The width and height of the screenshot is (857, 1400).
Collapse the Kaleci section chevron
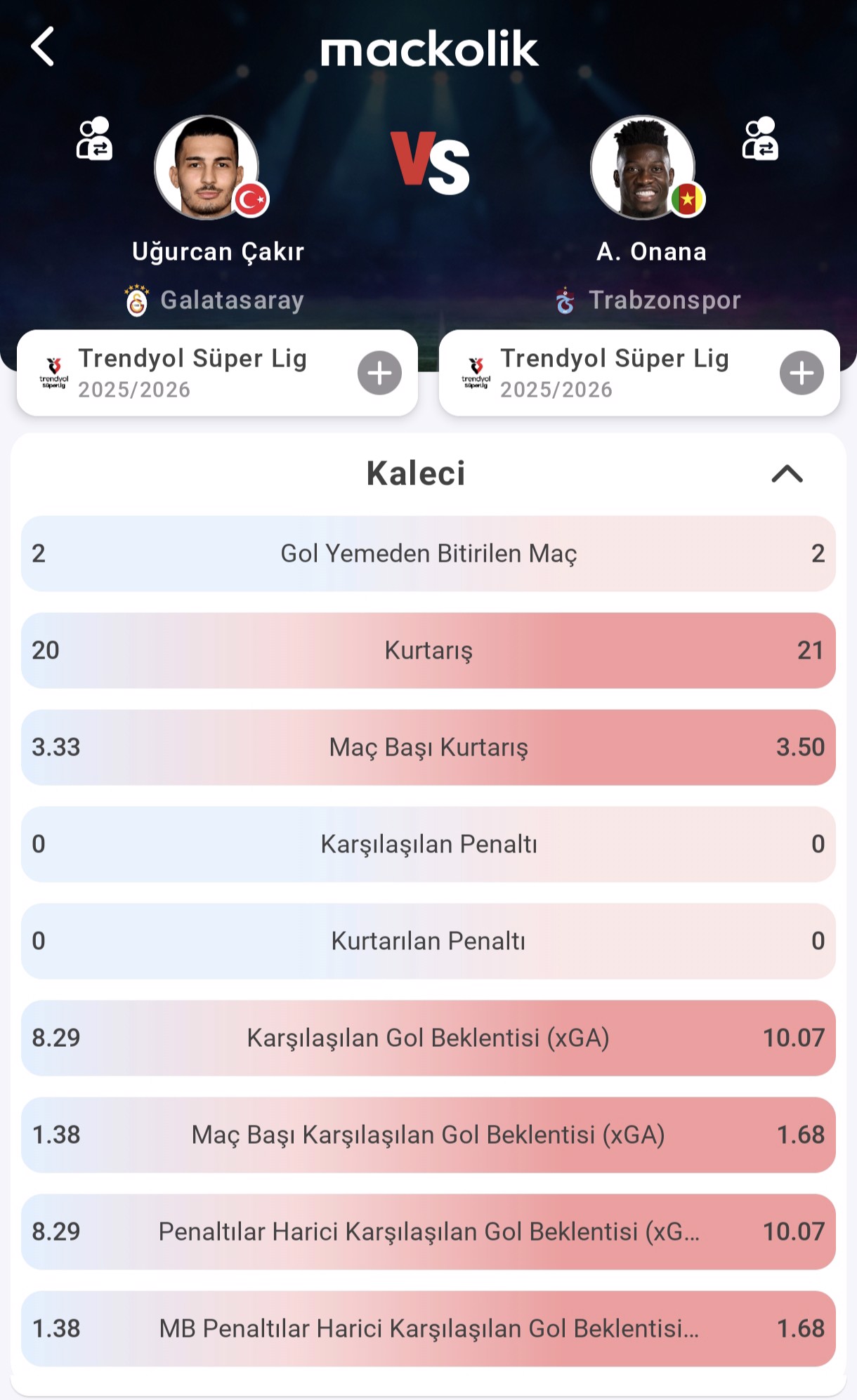787,474
